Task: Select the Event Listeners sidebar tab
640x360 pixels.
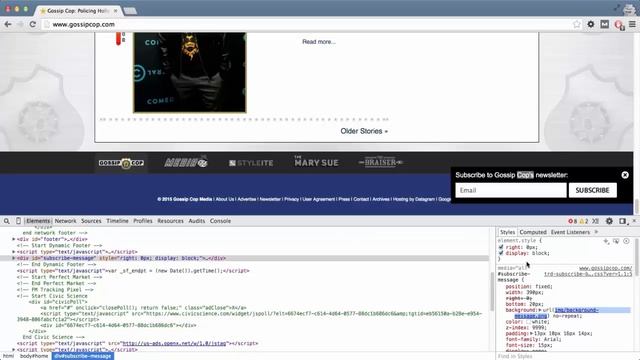Action: coord(570,232)
